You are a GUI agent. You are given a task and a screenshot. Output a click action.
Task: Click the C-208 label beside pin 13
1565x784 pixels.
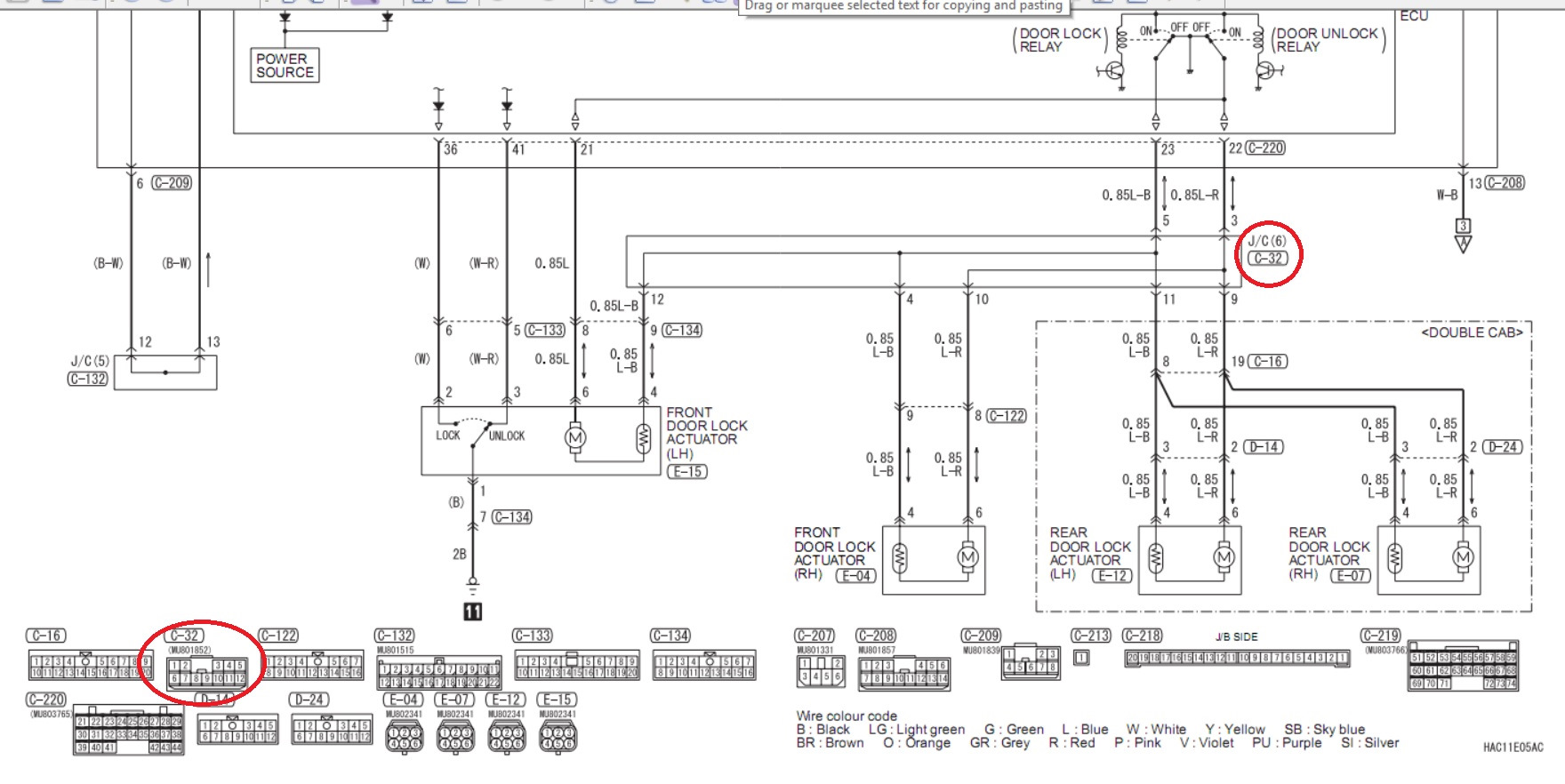point(1505,183)
